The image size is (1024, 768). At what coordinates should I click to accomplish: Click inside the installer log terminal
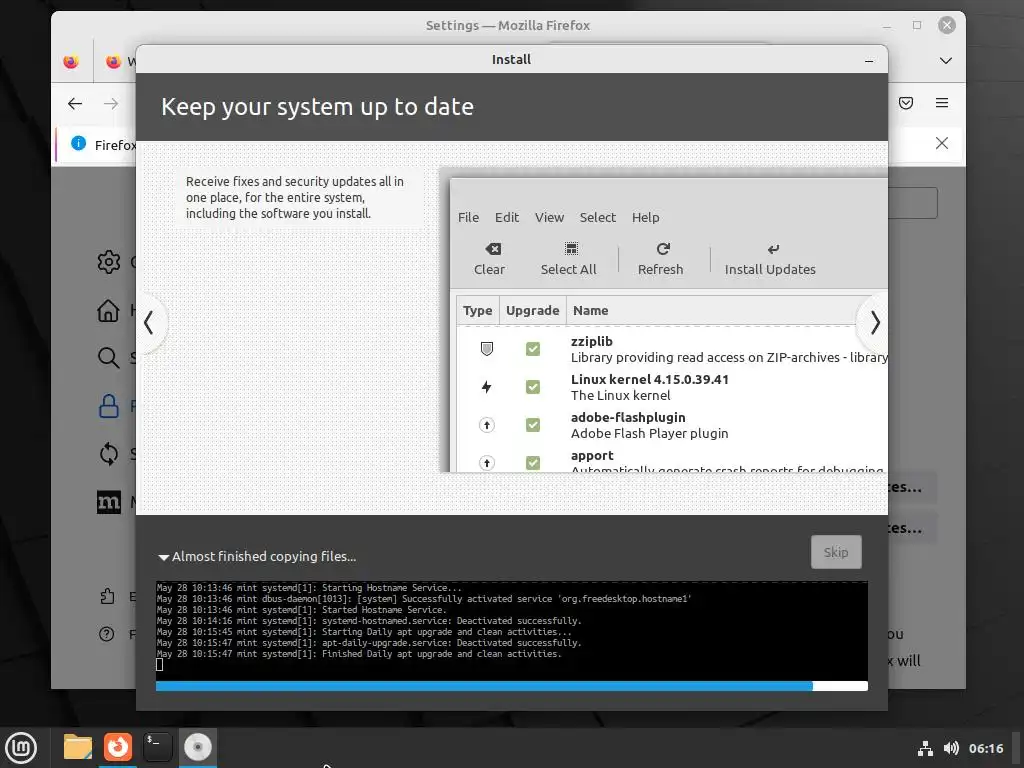coord(511,630)
